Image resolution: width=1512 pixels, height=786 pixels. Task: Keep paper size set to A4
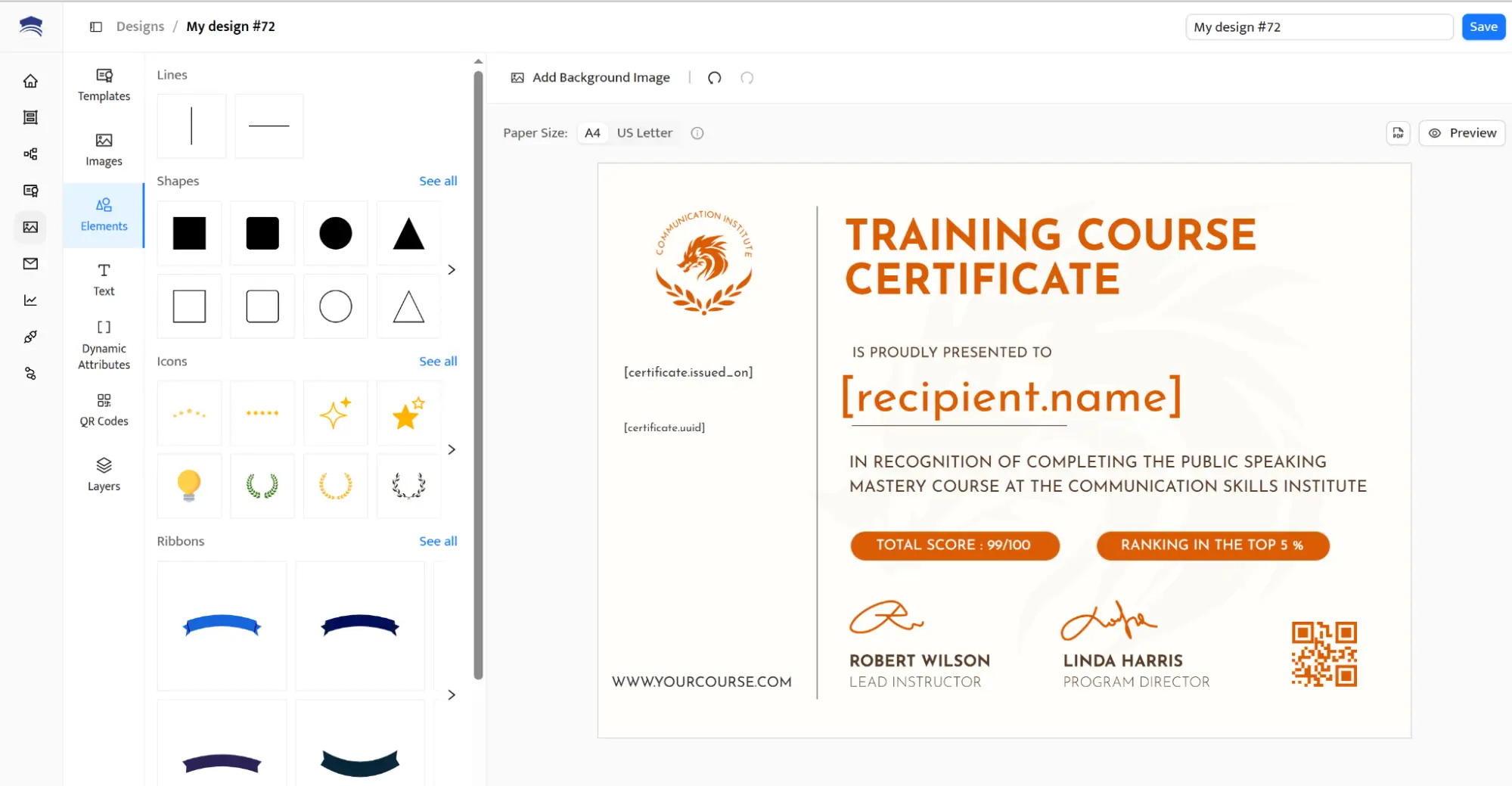coord(592,132)
